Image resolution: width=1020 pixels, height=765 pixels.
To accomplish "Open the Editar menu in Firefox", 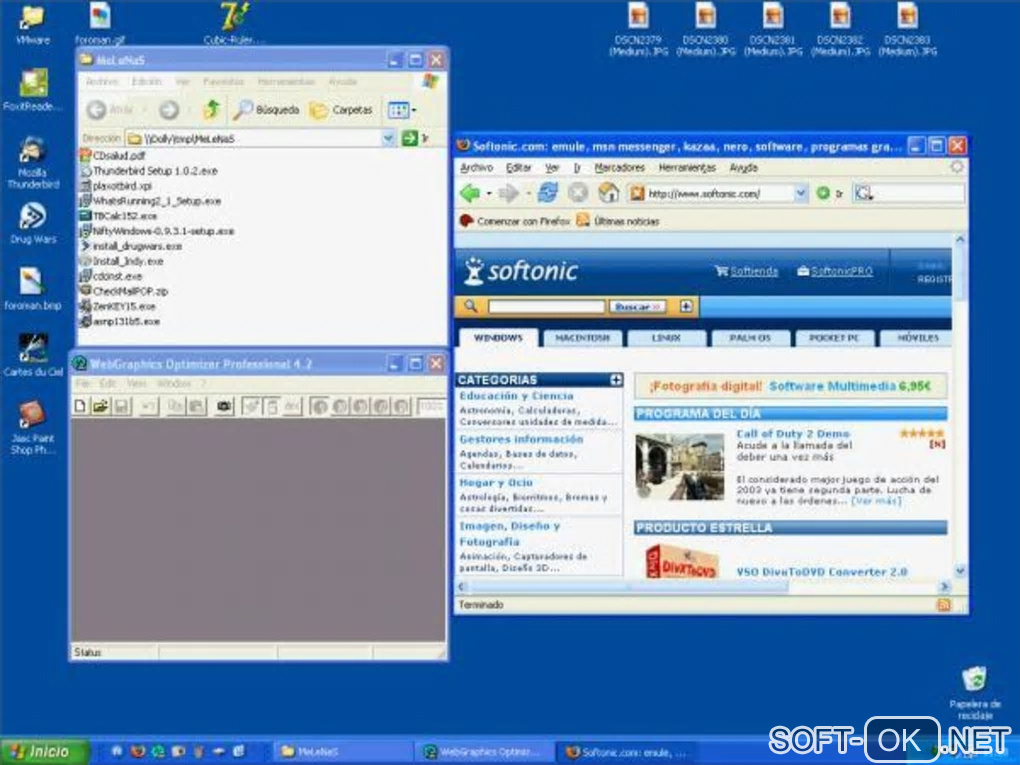I will tap(518, 167).
